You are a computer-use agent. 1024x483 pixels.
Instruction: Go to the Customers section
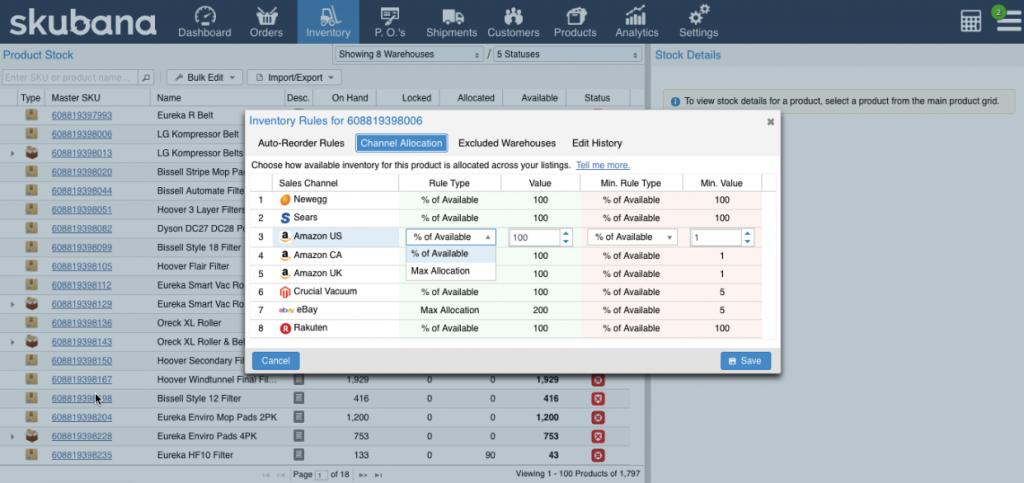click(x=513, y=22)
